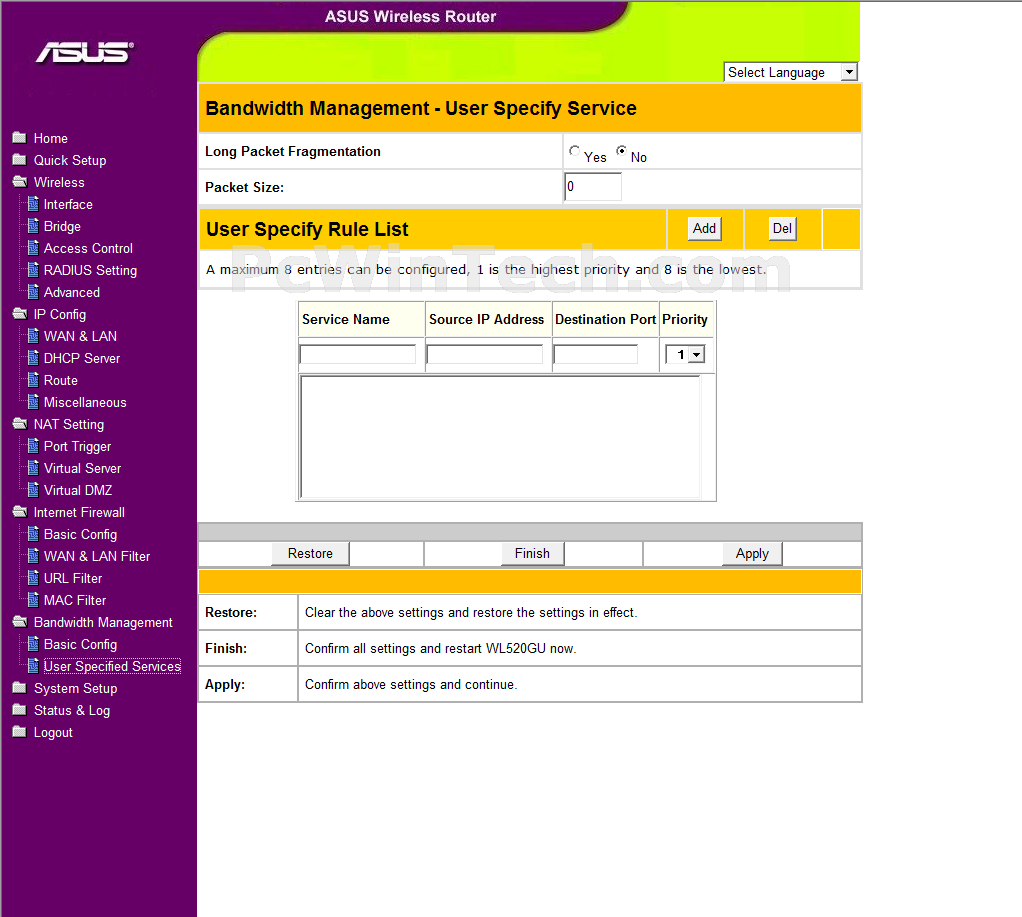Click the Service Name input field

(357, 354)
